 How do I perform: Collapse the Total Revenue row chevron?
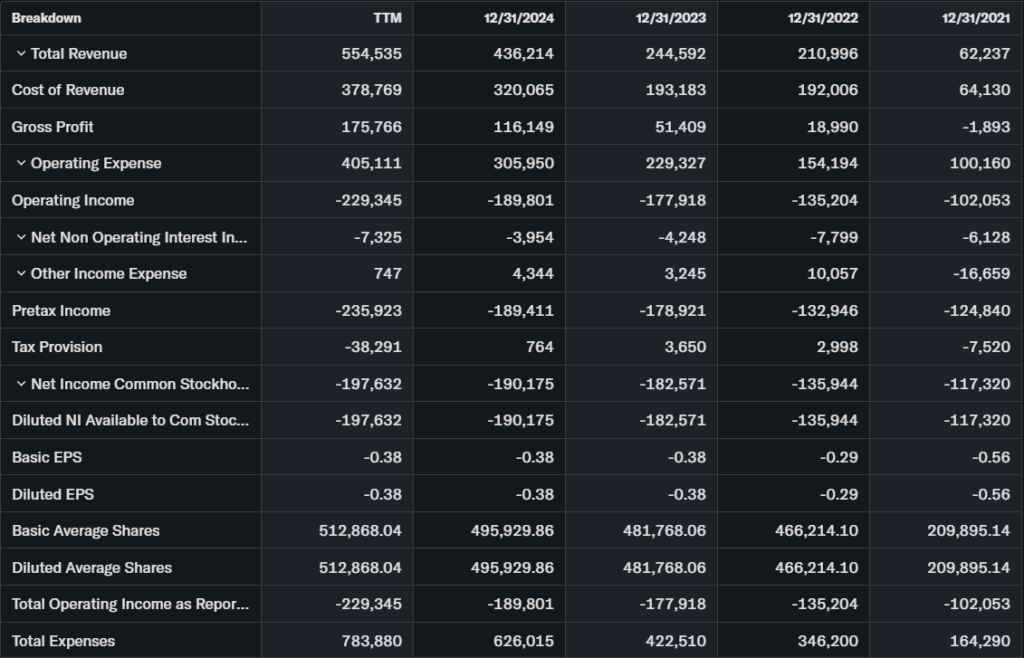pyautogui.click(x=20, y=54)
